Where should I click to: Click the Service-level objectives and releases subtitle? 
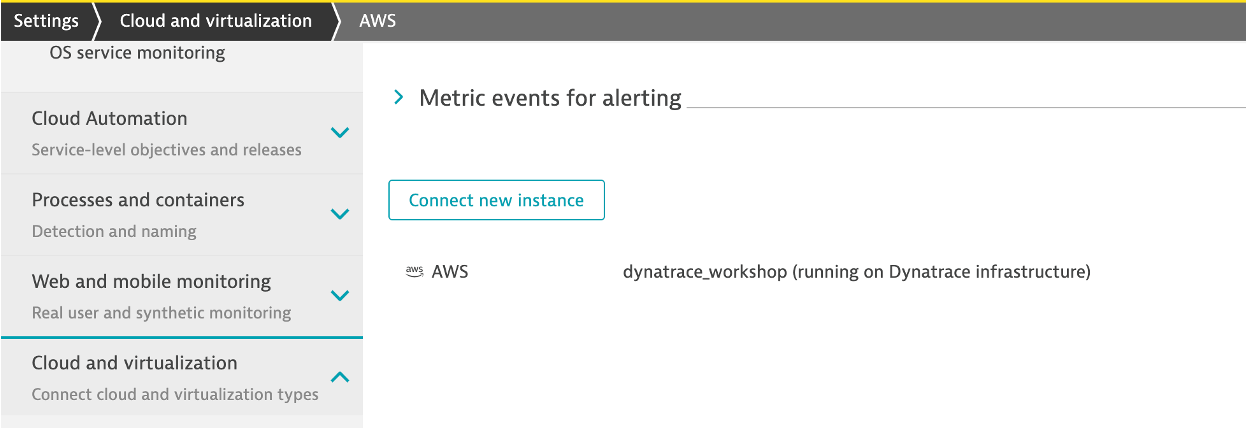(x=166, y=150)
